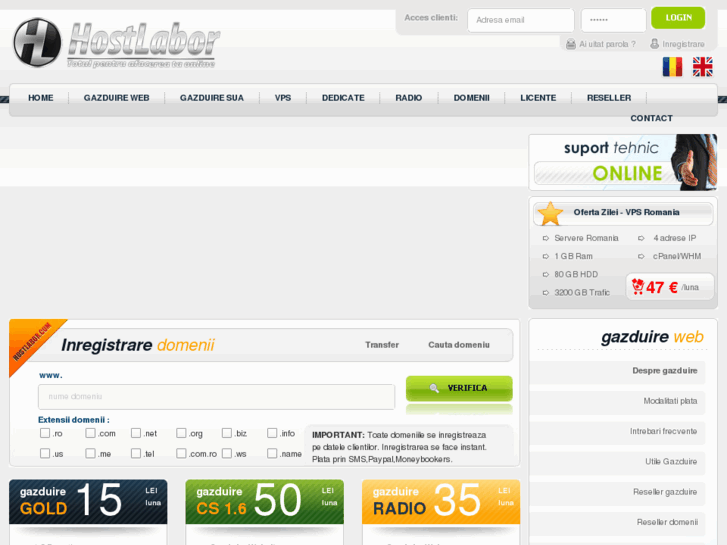Tick the .tel extension checkbox
Viewport: 727px width, 545px height.
coord(135,453)
